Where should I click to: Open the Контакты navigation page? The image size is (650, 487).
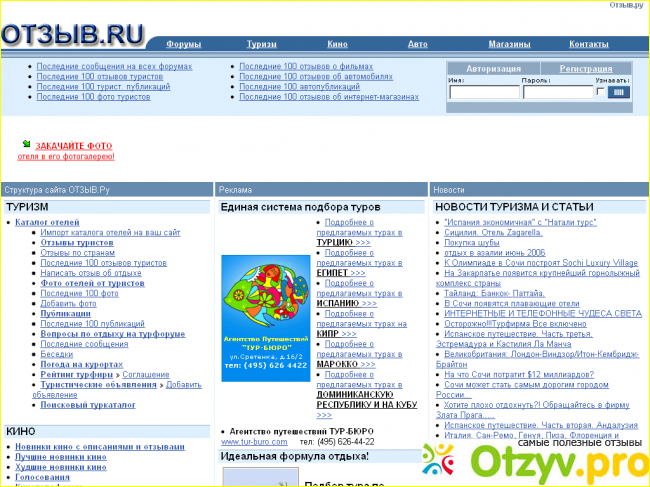(x=588, y=45)
